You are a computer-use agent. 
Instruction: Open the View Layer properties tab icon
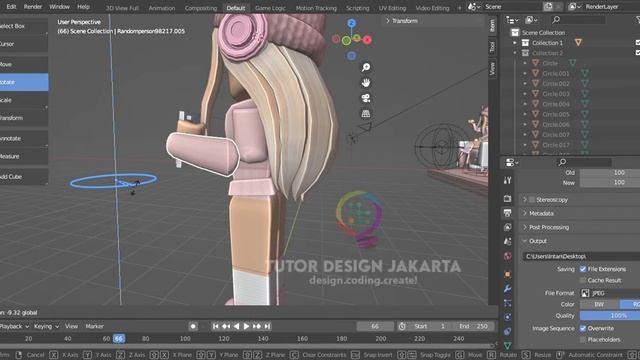point(508,227)
